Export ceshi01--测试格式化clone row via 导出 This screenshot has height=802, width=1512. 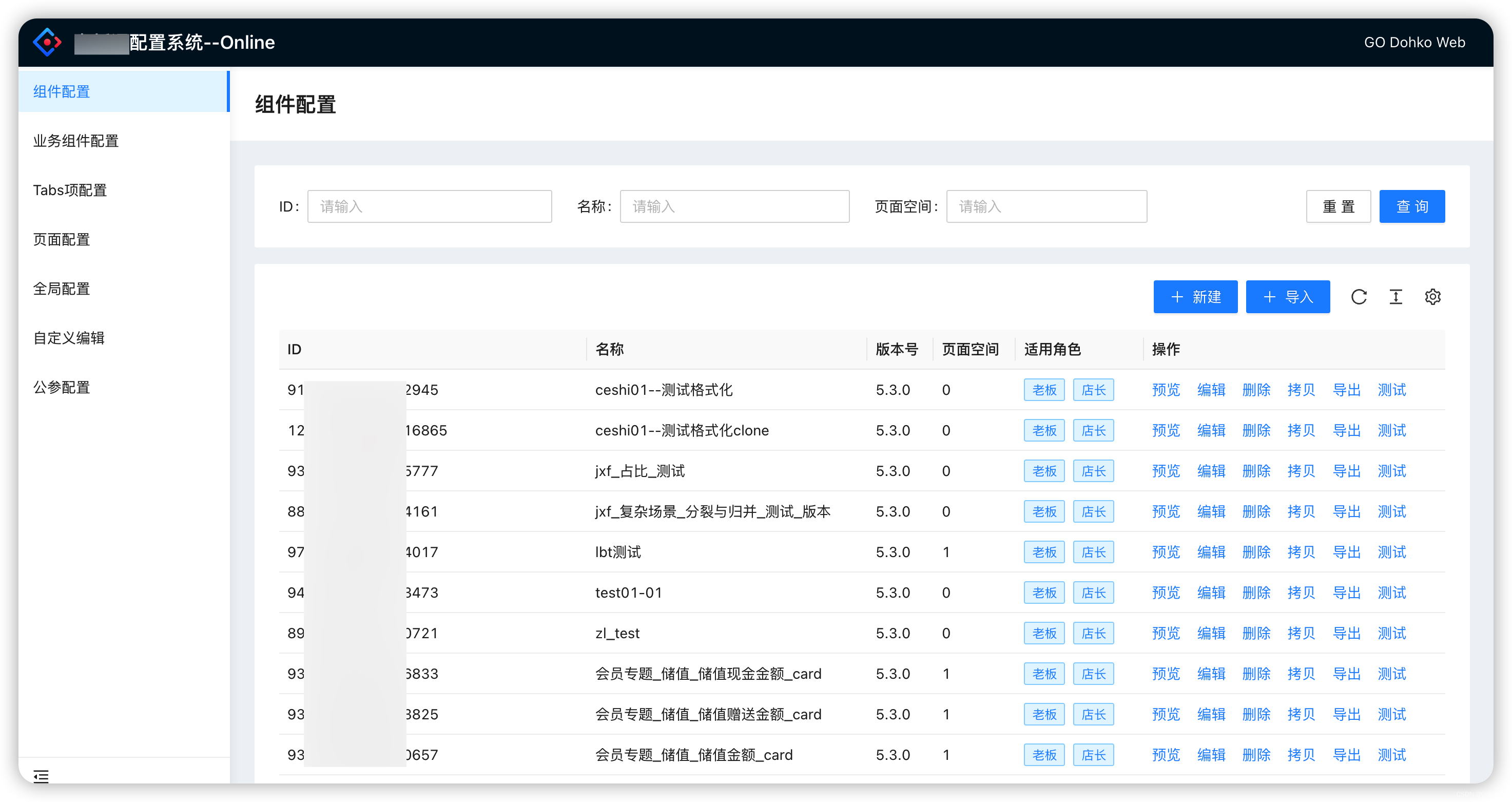[1346, 430]
